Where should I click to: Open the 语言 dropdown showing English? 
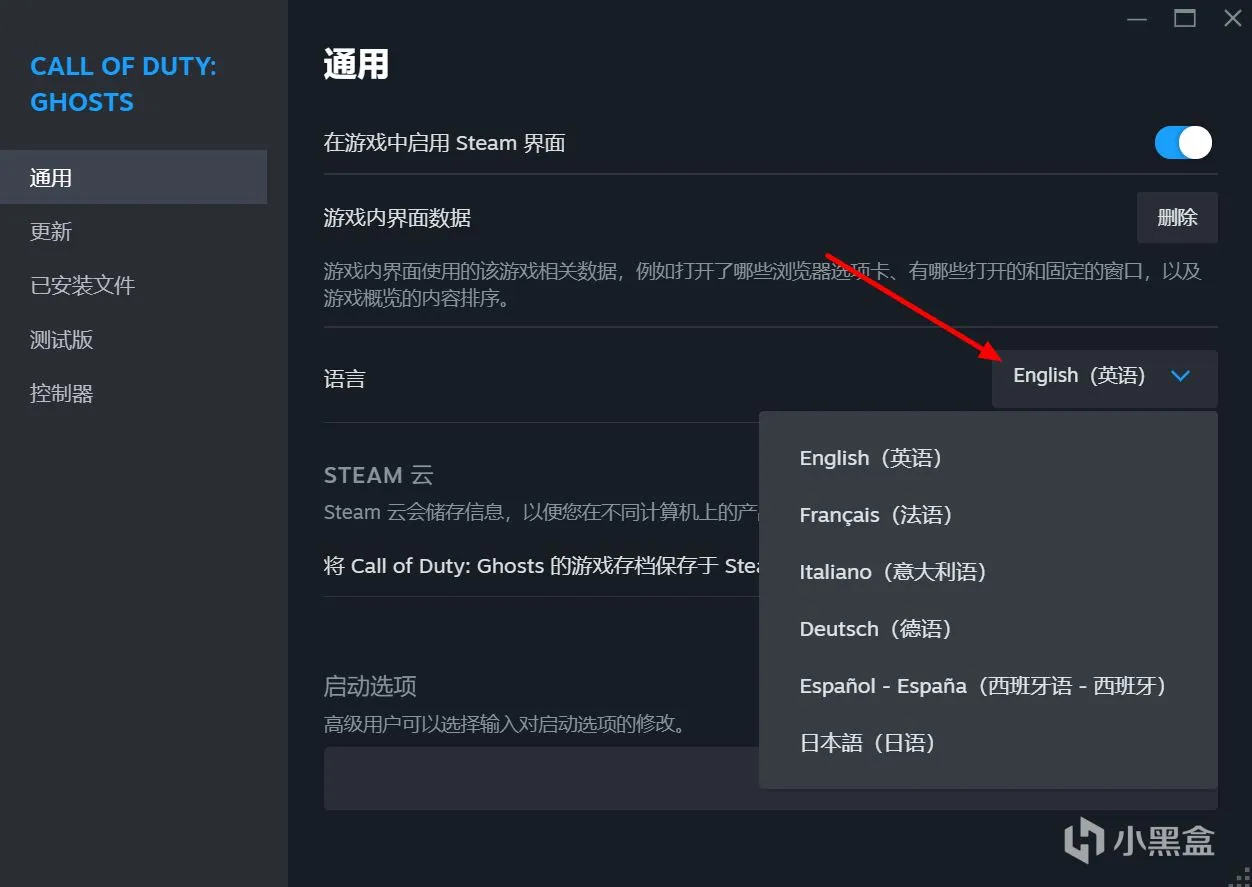(1104, 377)
